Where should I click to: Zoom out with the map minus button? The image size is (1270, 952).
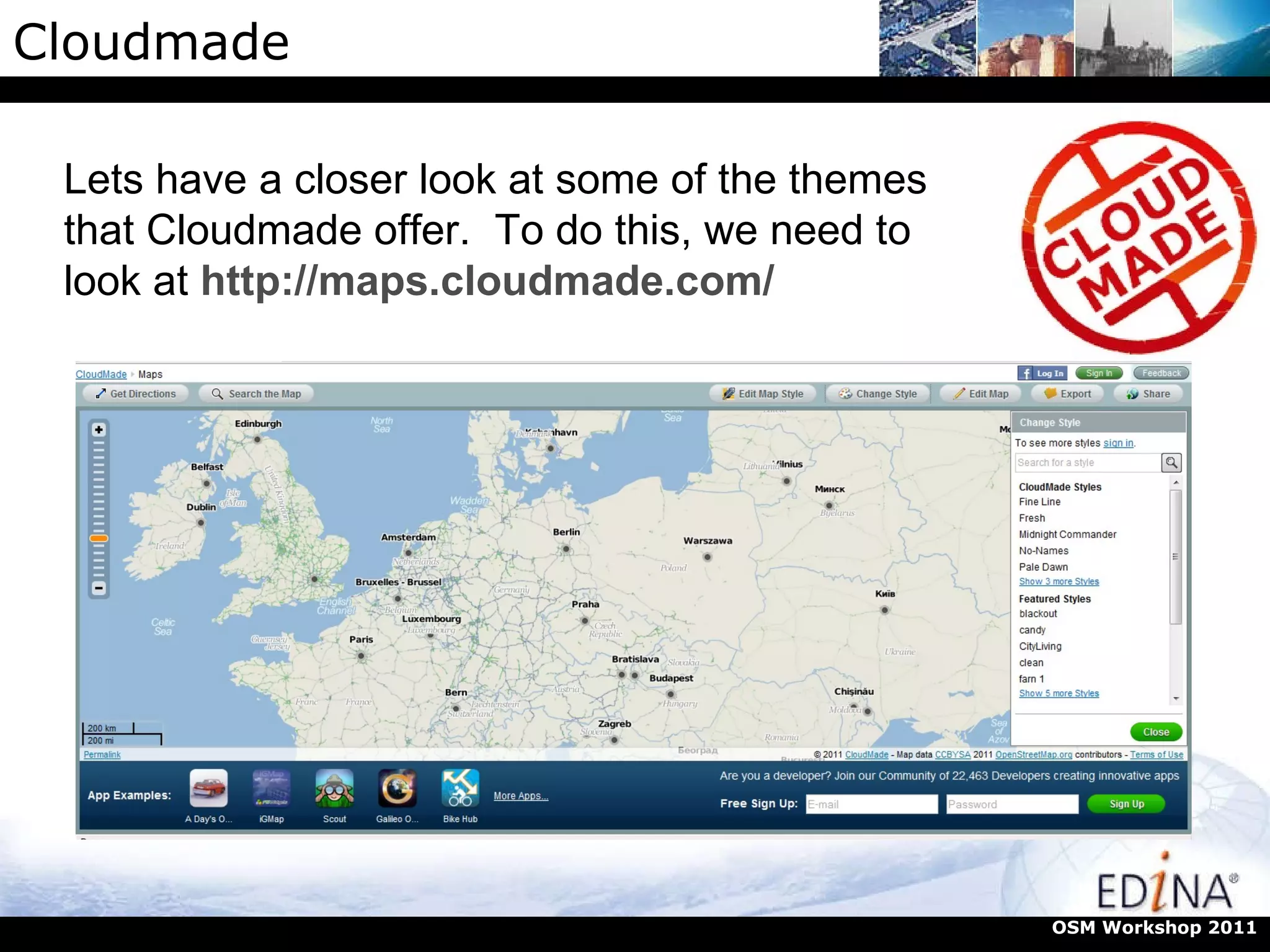tap(99, 588)
